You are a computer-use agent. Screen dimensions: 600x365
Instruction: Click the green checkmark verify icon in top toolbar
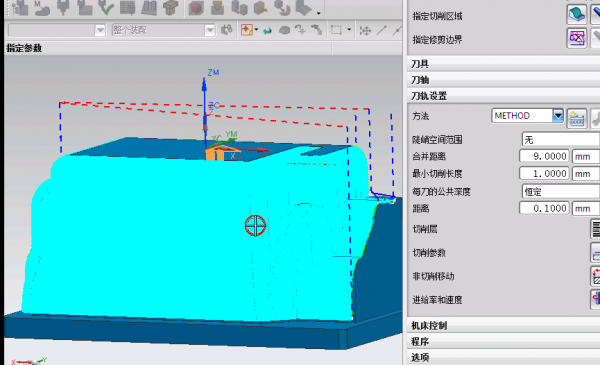tap(106, 8)
